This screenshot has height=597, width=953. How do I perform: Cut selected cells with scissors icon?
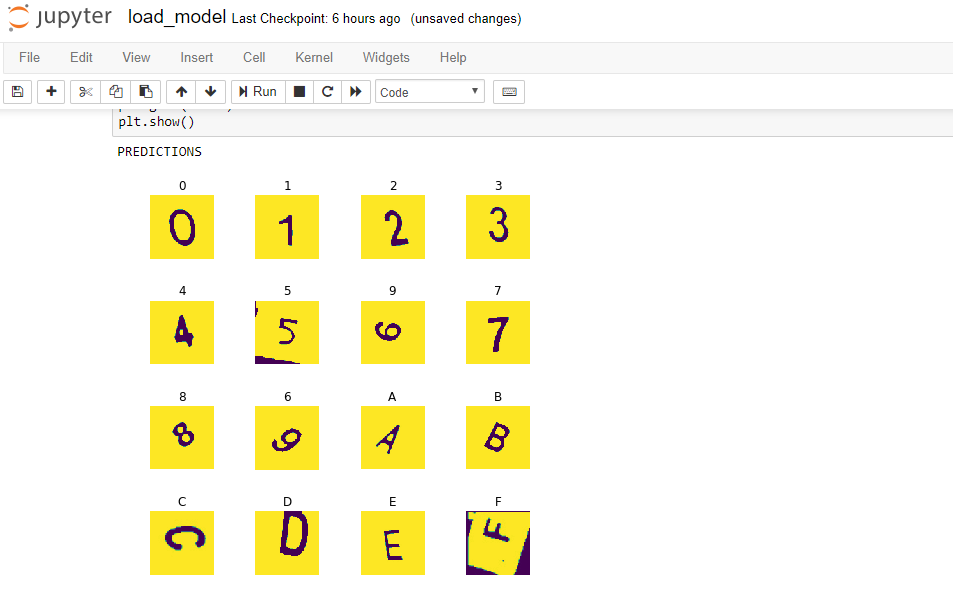[x=86, y=92]
